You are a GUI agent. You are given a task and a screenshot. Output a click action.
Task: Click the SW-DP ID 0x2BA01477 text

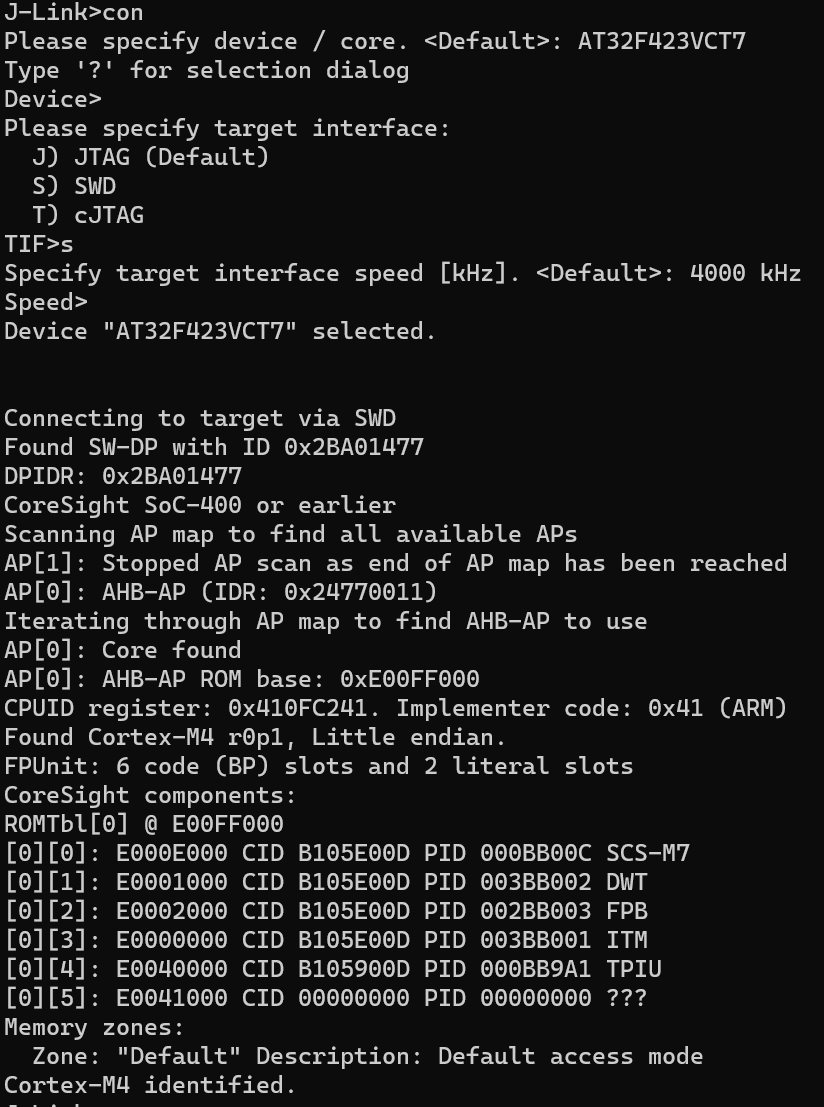pyautogui.click(x=354, y=447)
